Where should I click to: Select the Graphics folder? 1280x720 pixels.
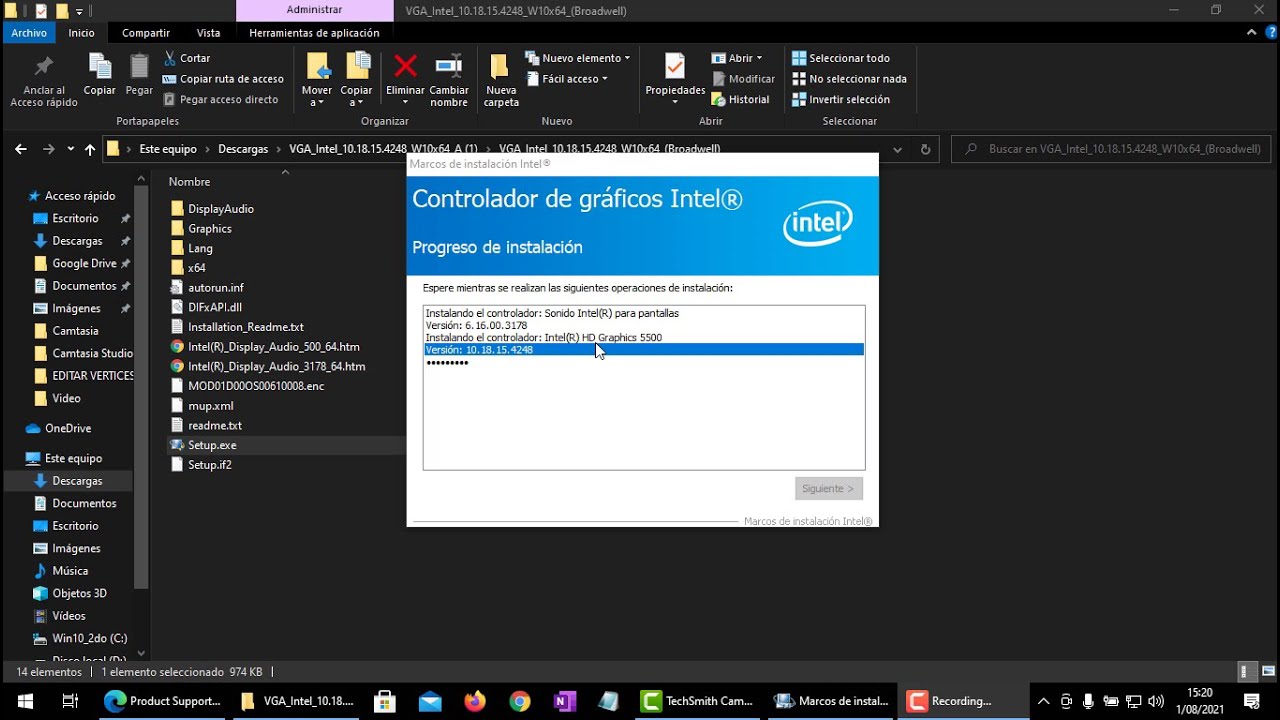pos(209,229)
